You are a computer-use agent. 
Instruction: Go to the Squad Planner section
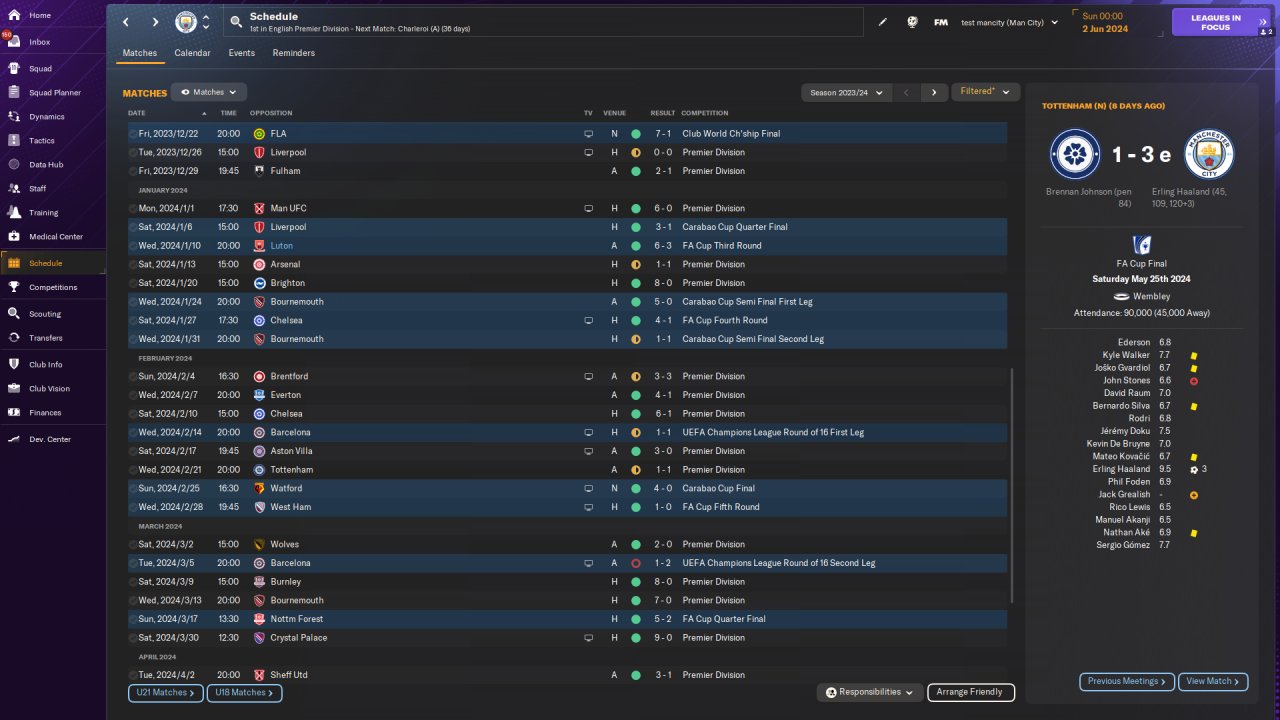[x=52, y=93]
